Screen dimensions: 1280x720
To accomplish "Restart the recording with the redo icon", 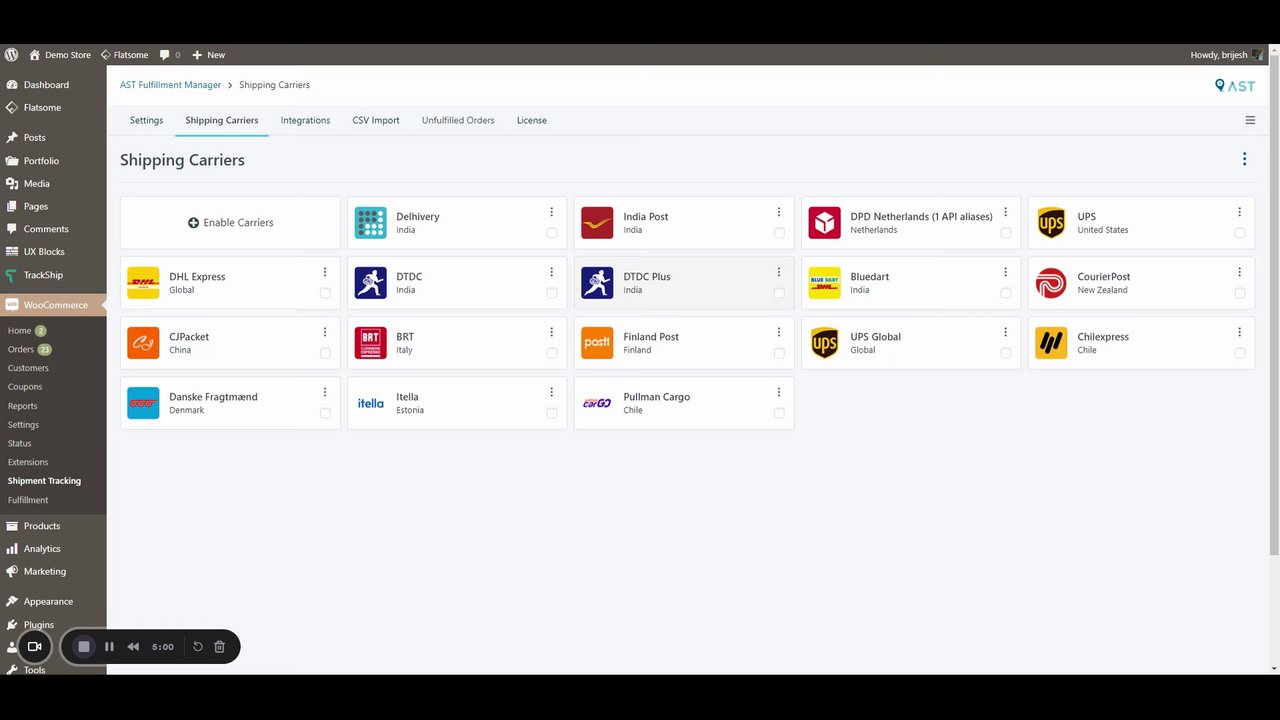I will point(198,647).
